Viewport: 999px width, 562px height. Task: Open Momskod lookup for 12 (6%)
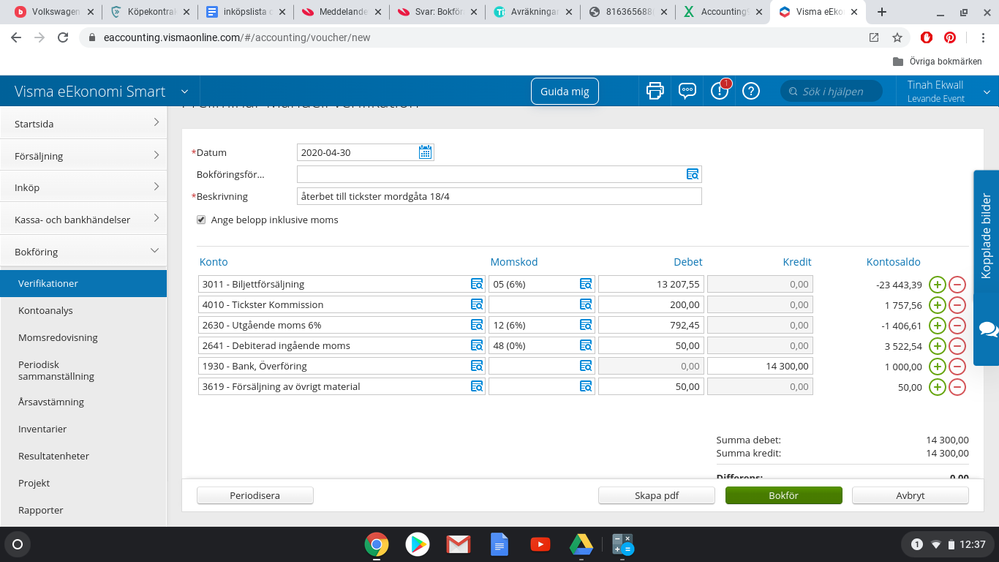click(586, 325)
